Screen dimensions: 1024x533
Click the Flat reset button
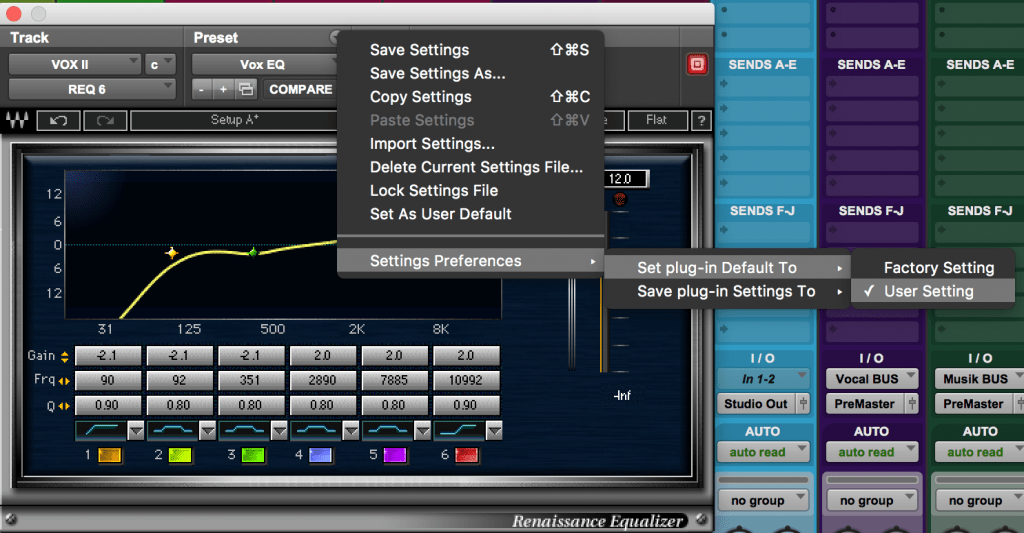pos(657,120)
